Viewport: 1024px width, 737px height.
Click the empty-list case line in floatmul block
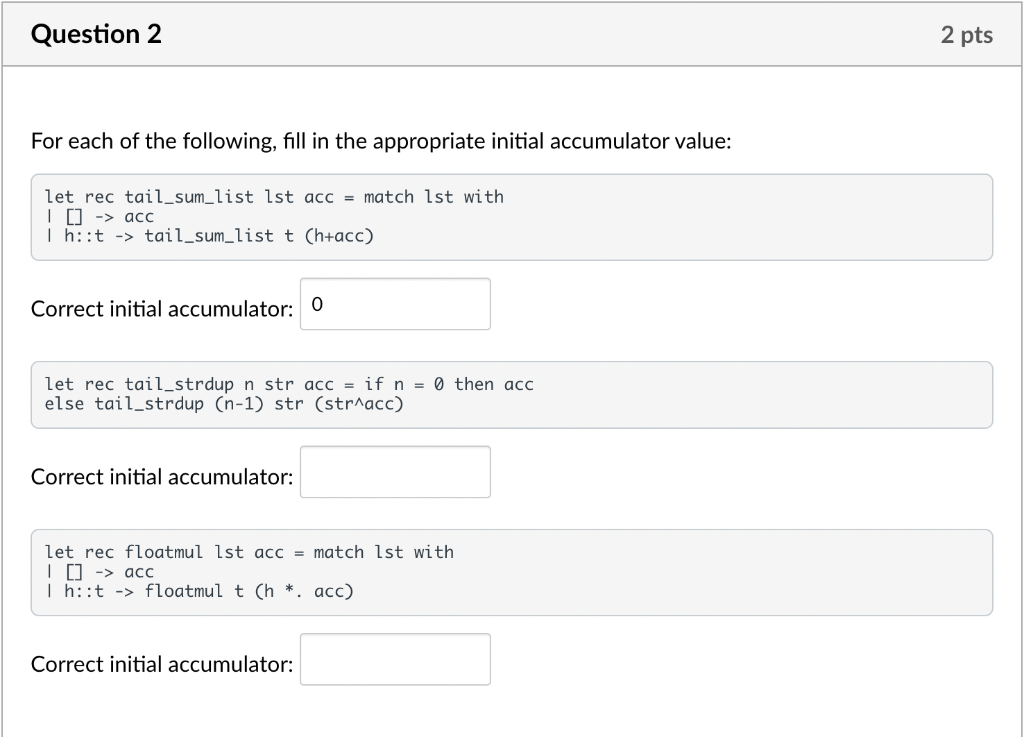pyautogui.click(x=100, y=572)
